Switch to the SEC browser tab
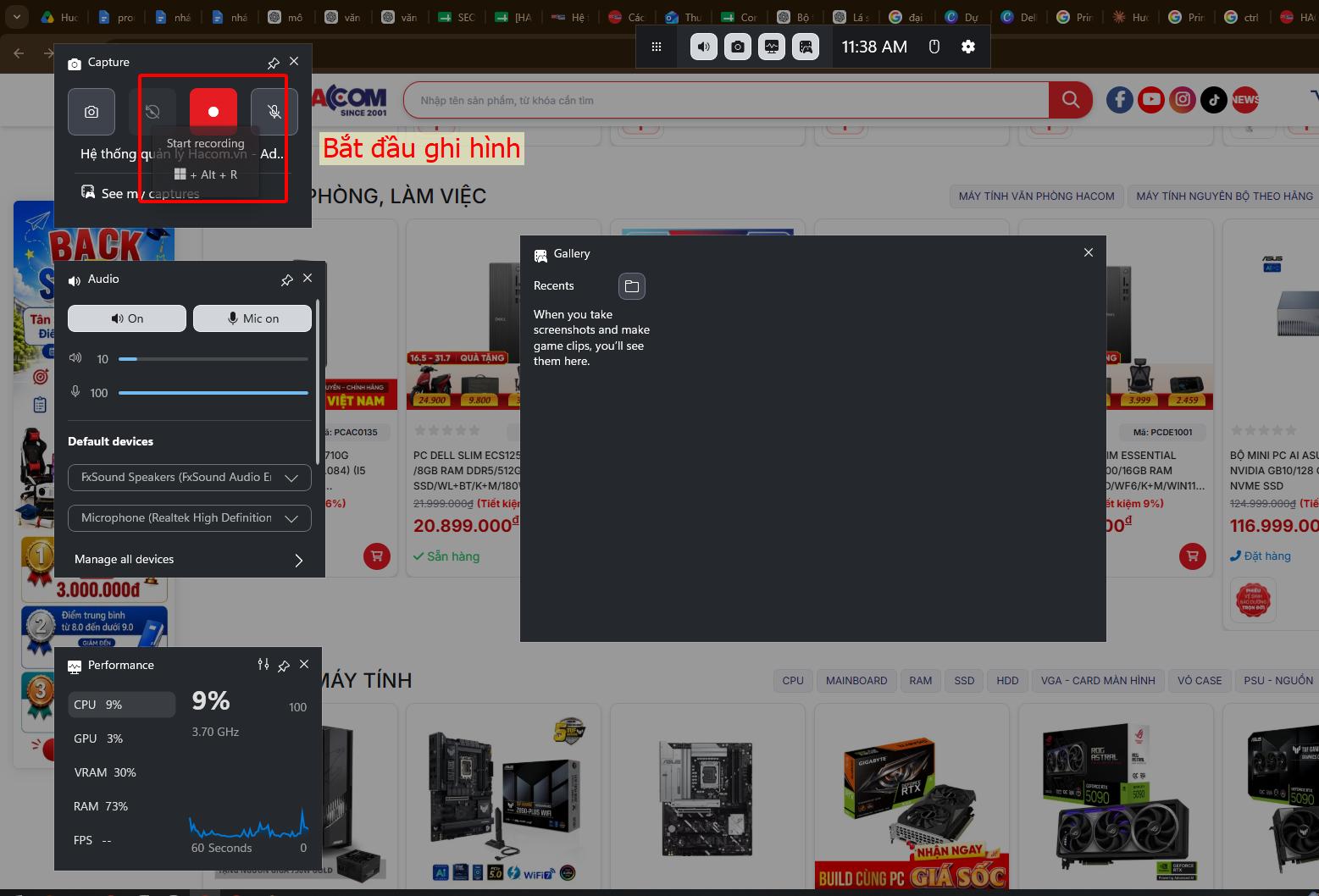The image size is (1319, 896). 457,17
